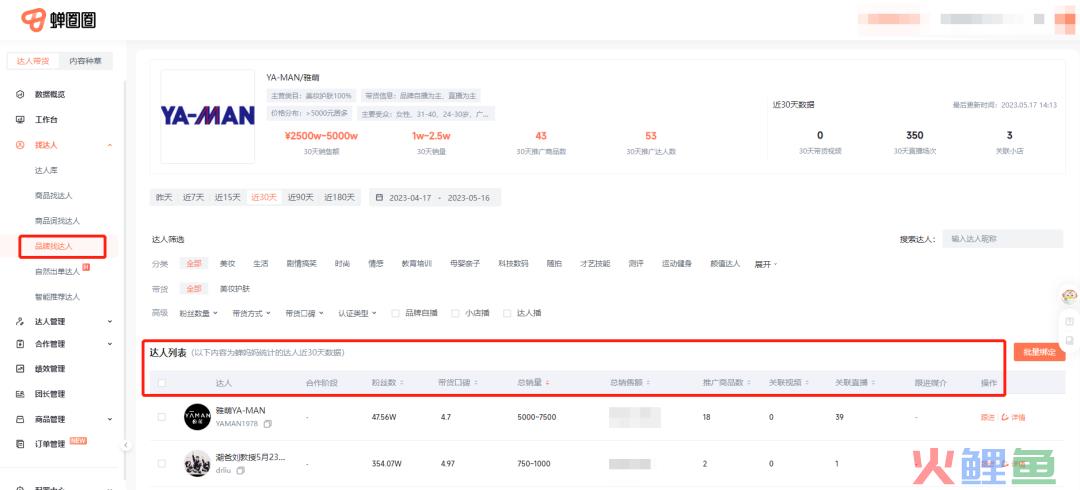
Task: Copy the YAMAN1978 account ID
Action: (x=268, y=424)
